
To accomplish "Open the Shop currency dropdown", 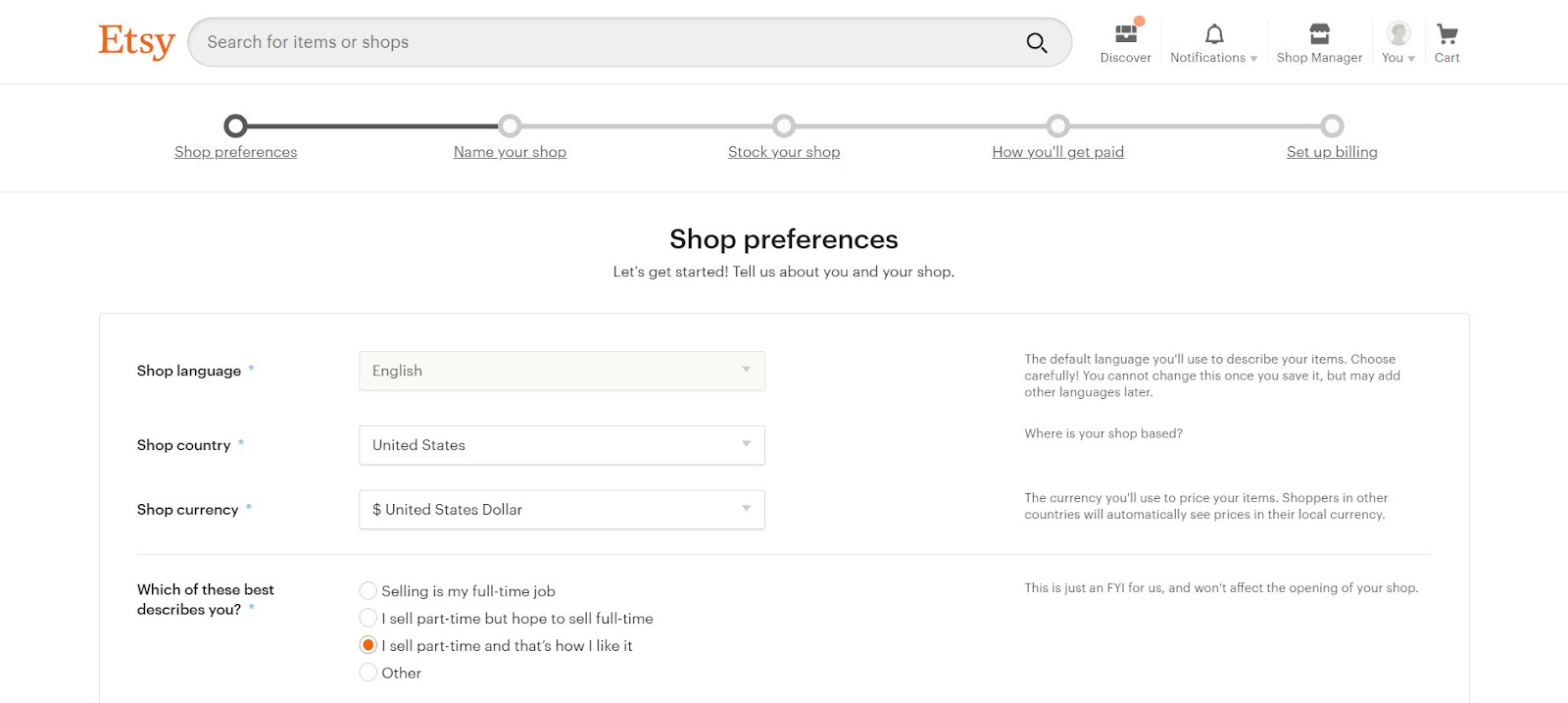I will point(562,510).
